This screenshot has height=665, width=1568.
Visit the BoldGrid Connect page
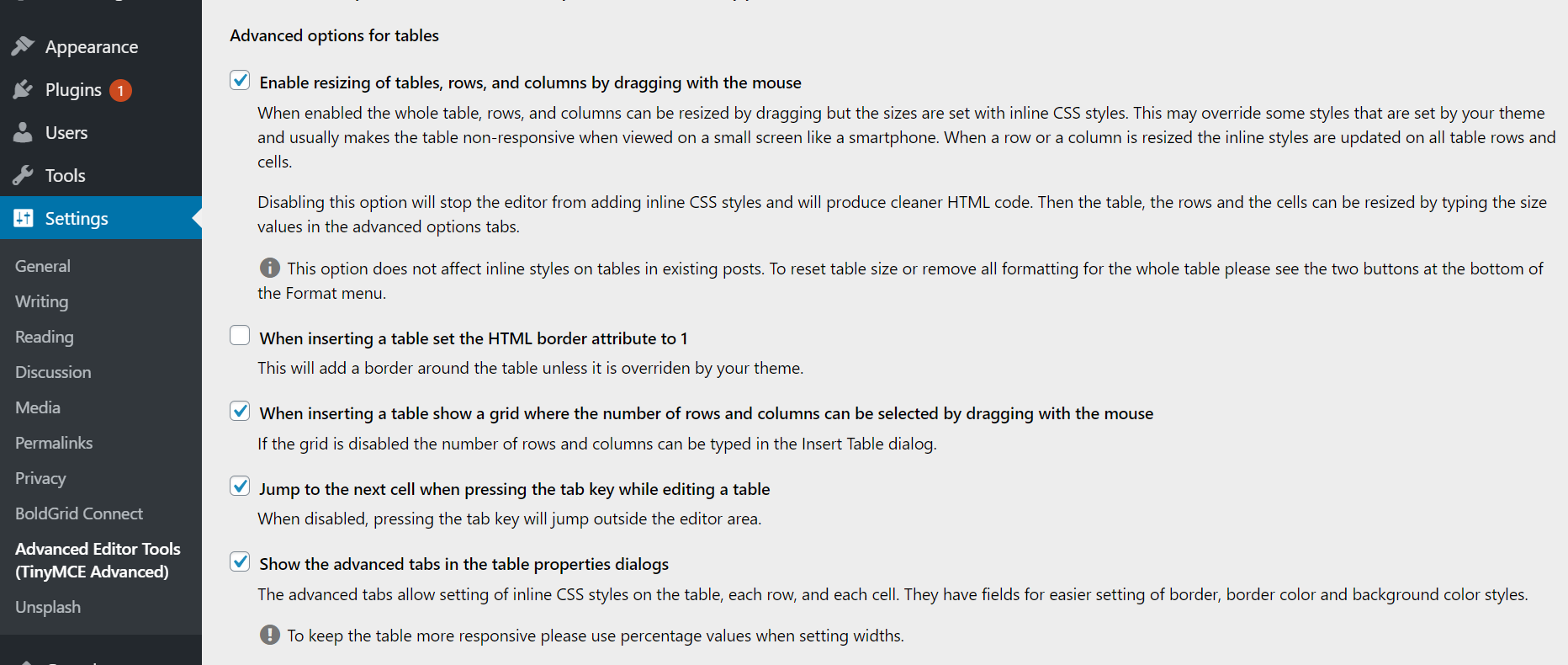(x=78, y=513)
